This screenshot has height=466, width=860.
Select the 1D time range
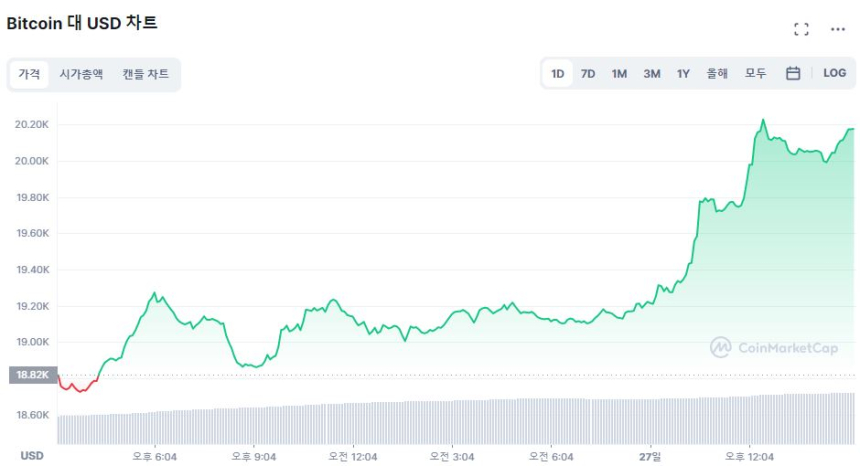(x=558, y=73)
